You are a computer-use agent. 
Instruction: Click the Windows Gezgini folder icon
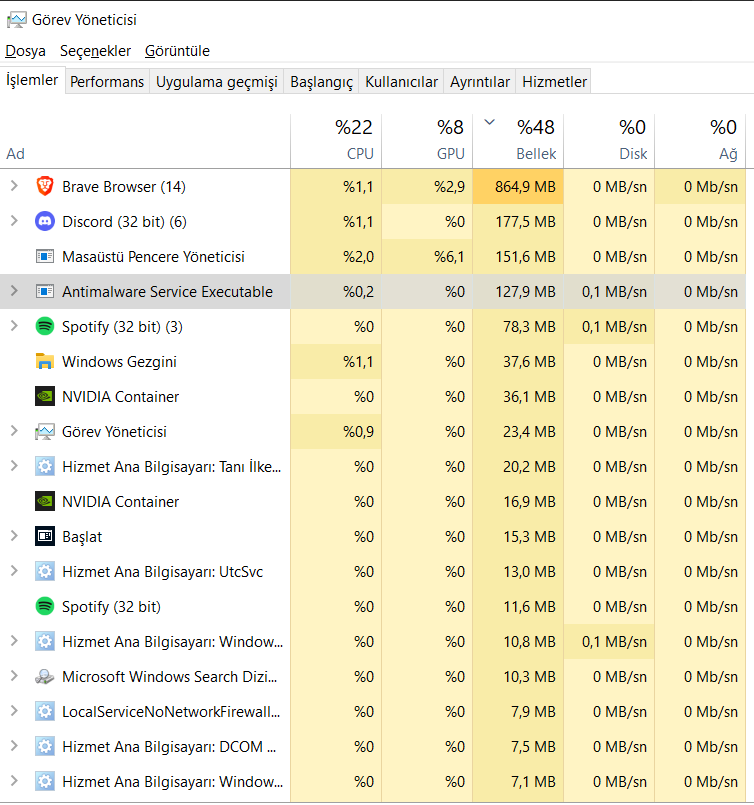click(45, 362)
